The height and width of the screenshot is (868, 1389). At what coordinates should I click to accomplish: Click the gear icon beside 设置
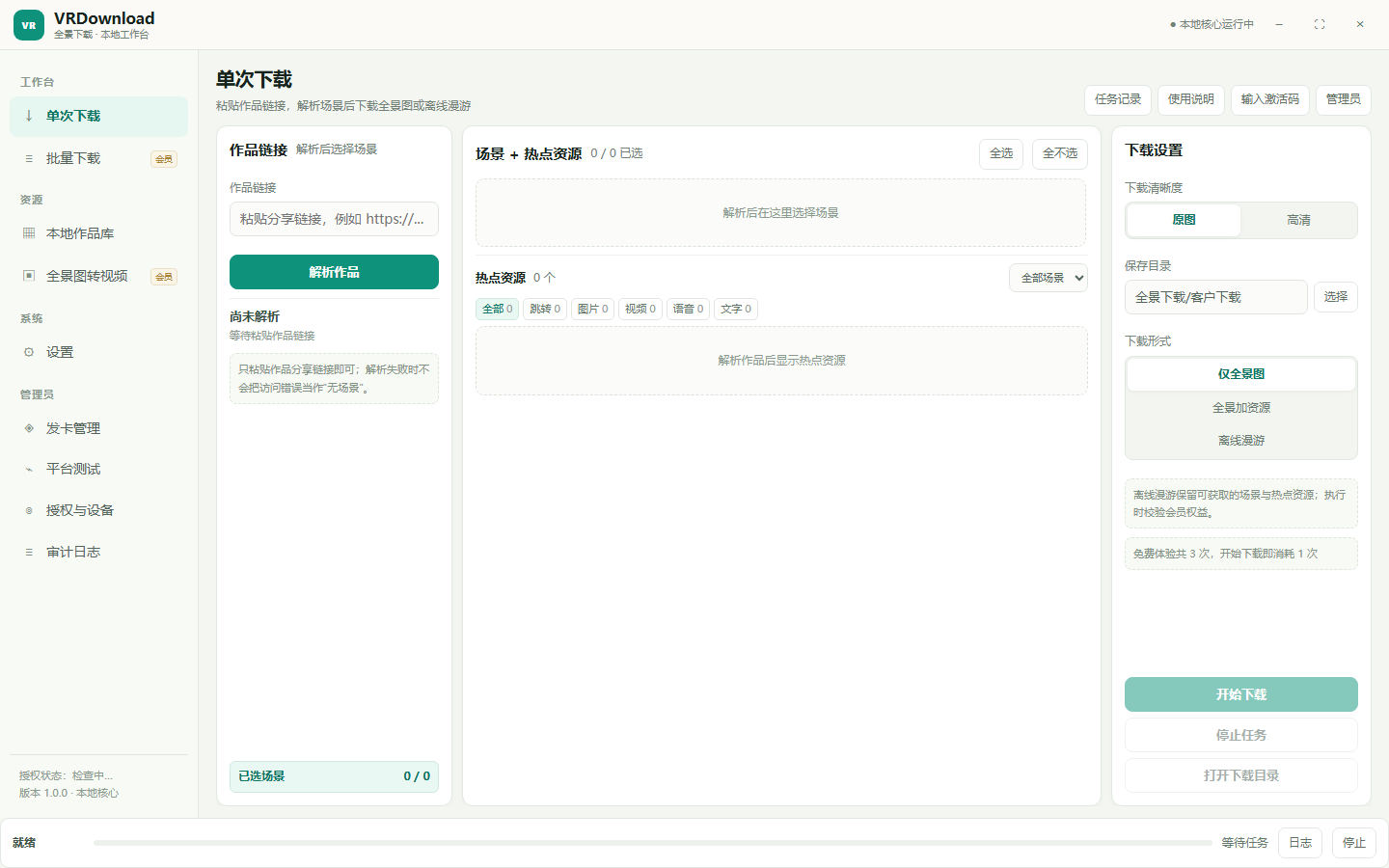[29, 352]
